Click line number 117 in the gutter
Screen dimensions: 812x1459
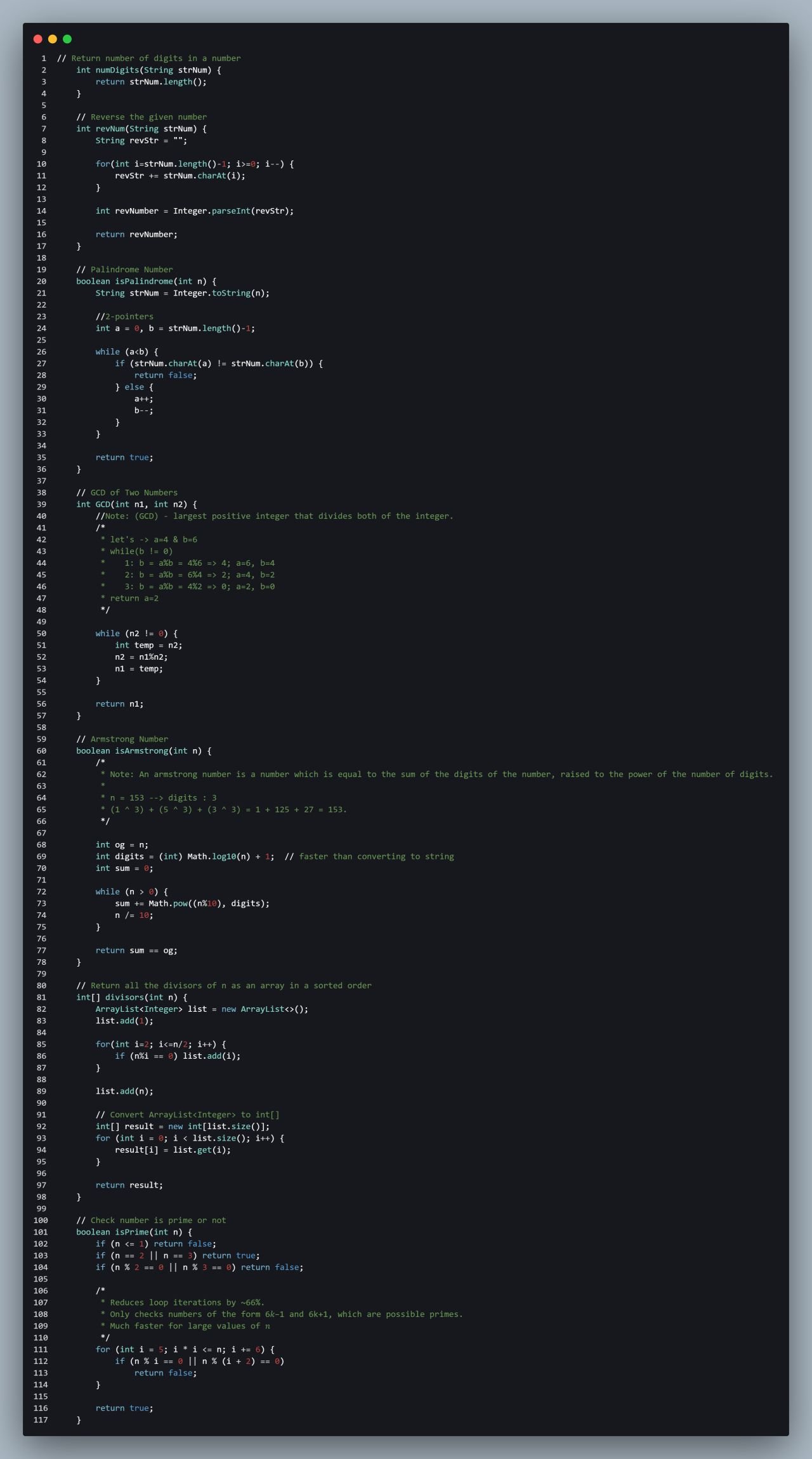(x=41, y=1420)
